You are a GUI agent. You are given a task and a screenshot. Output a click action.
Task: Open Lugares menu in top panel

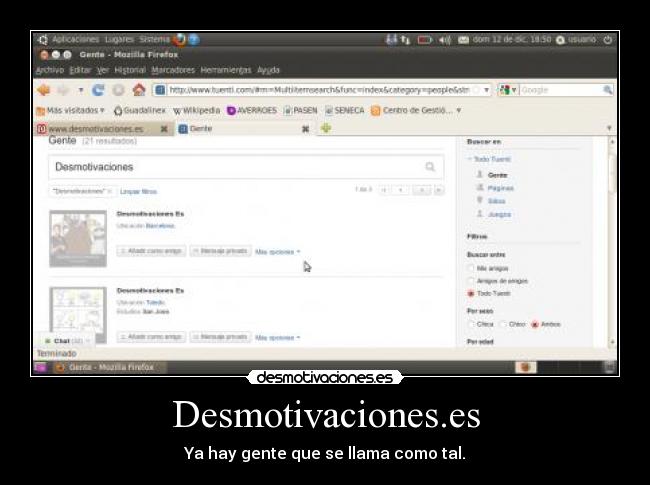point(119,39)
